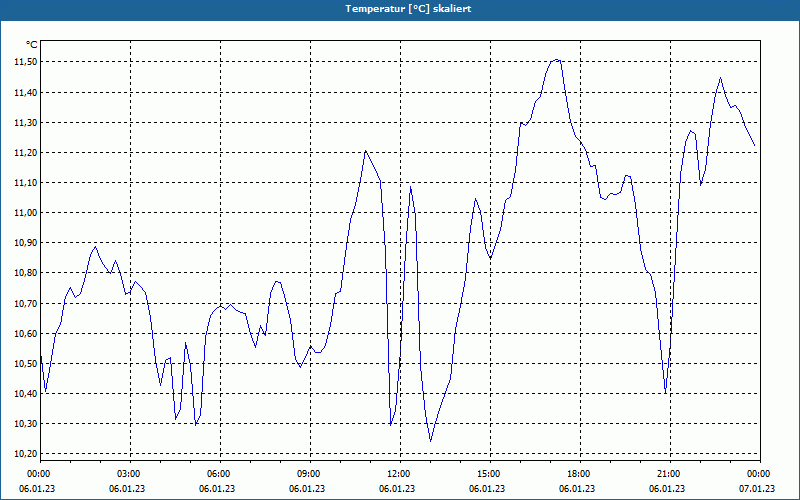Viewport: 800px width, 500px height.
Task: Click the °C unit label on the axis
Action: click(x=32, y=45)
